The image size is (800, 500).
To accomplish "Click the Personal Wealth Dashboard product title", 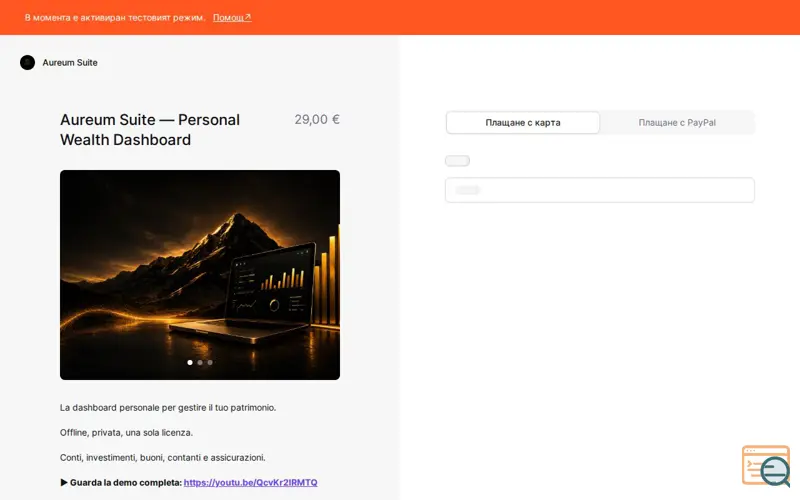I will click(x=150, y=130).
